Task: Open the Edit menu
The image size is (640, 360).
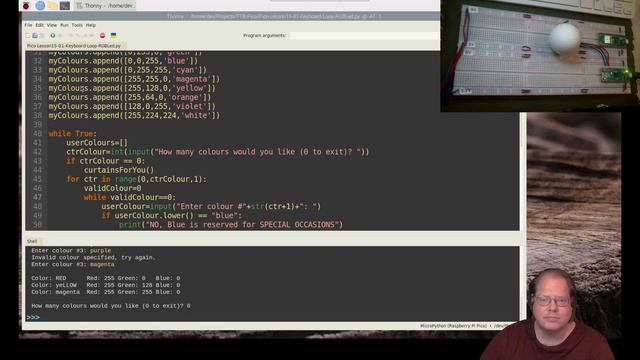Action: 39,25
